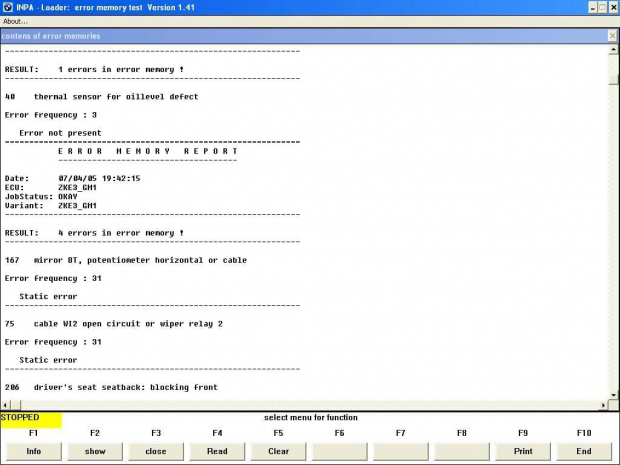The height and width of the screenshot is (465, 620).
Task: Click the horizontal scrollbar left arrow
Action: click(x=5, y=405)
